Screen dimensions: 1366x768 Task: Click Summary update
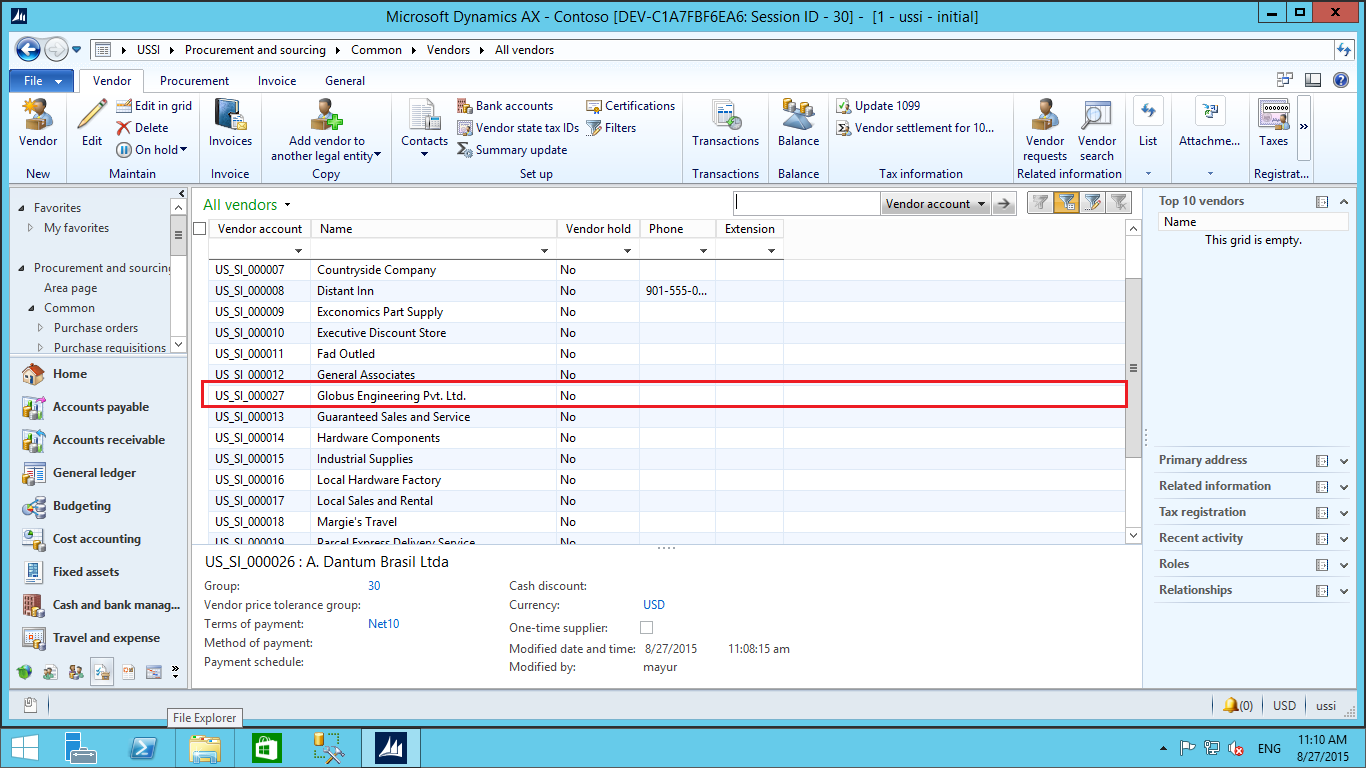click(512, 150)
